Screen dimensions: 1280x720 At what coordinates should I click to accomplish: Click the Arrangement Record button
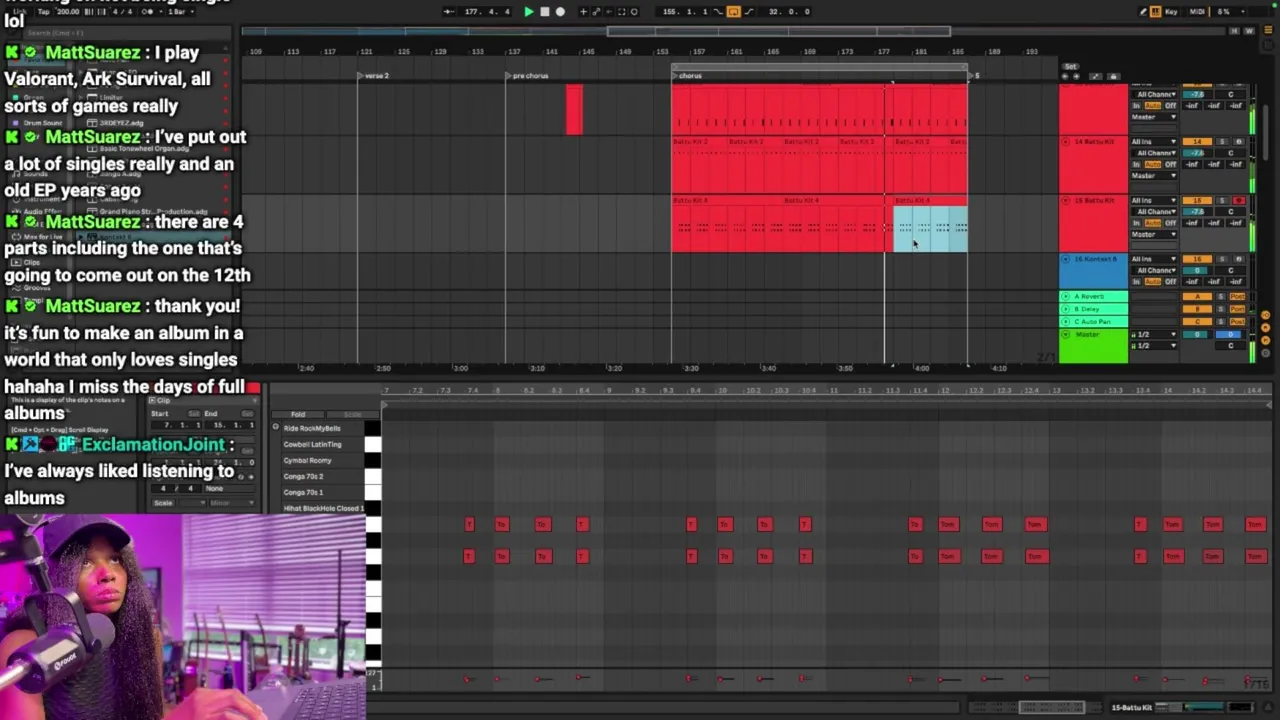point(560,12)
